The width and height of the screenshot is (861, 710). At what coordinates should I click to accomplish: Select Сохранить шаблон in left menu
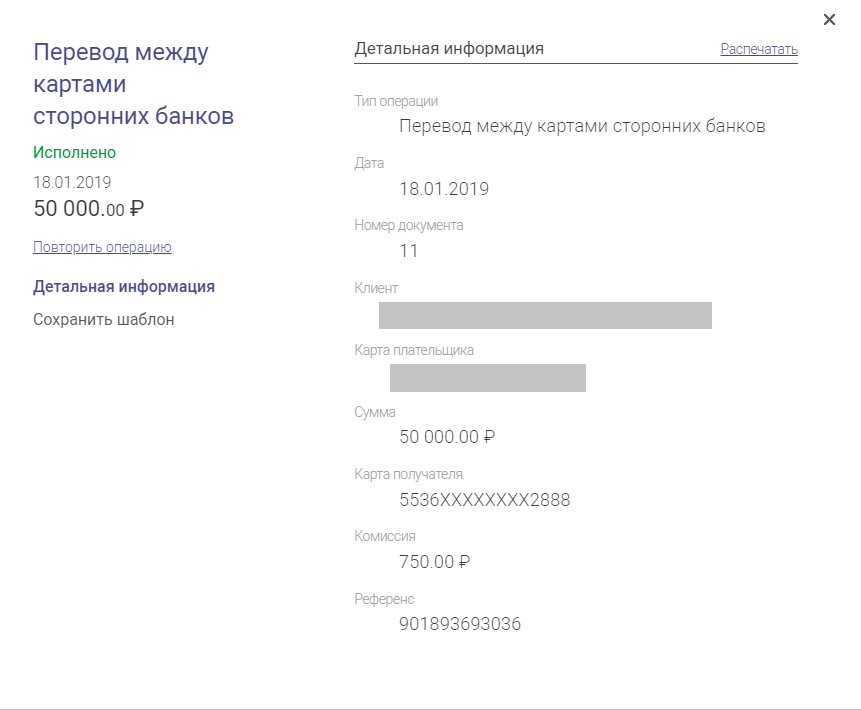tap(104, 320)
